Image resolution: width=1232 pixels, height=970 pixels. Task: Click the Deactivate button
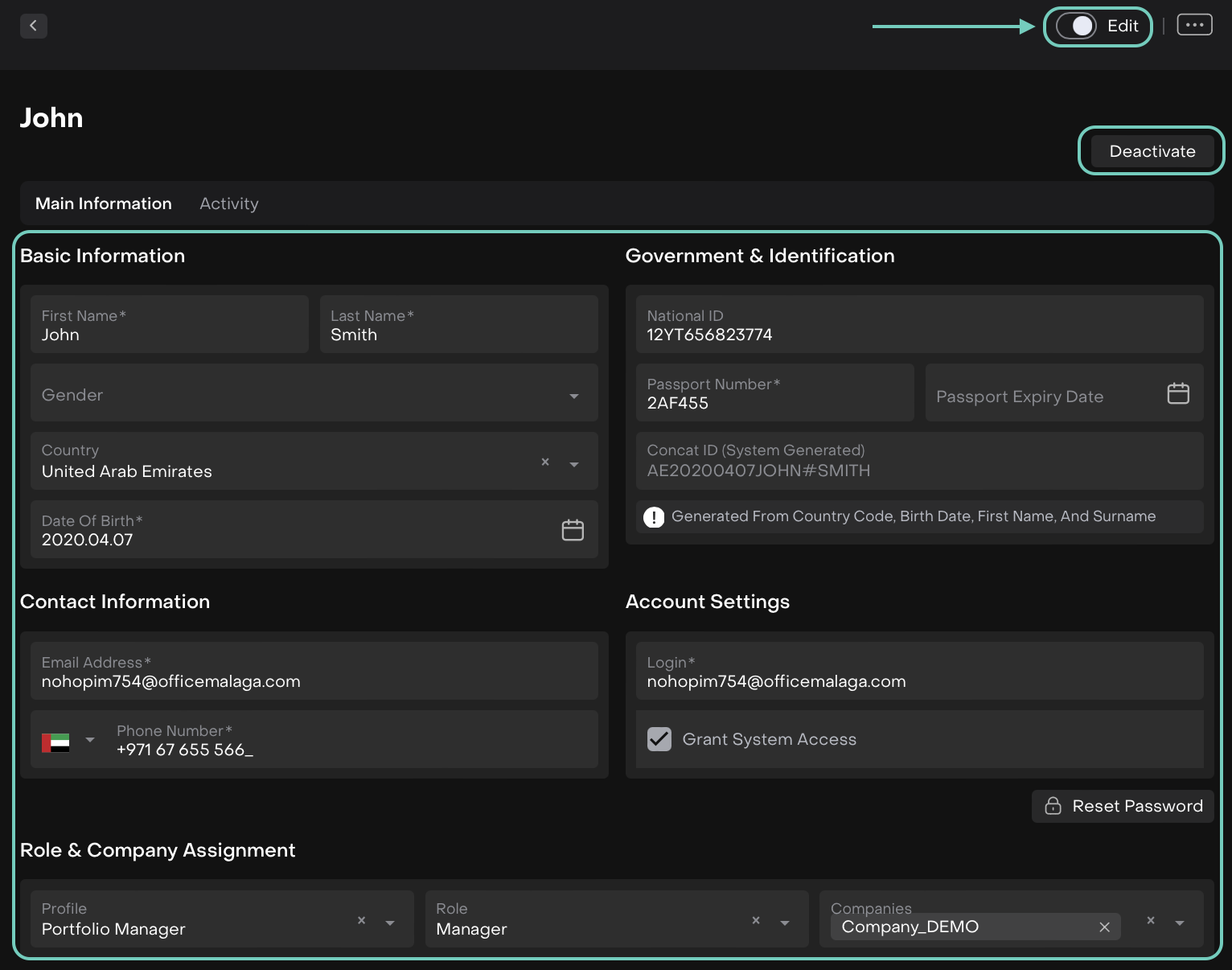[1152, 151]
